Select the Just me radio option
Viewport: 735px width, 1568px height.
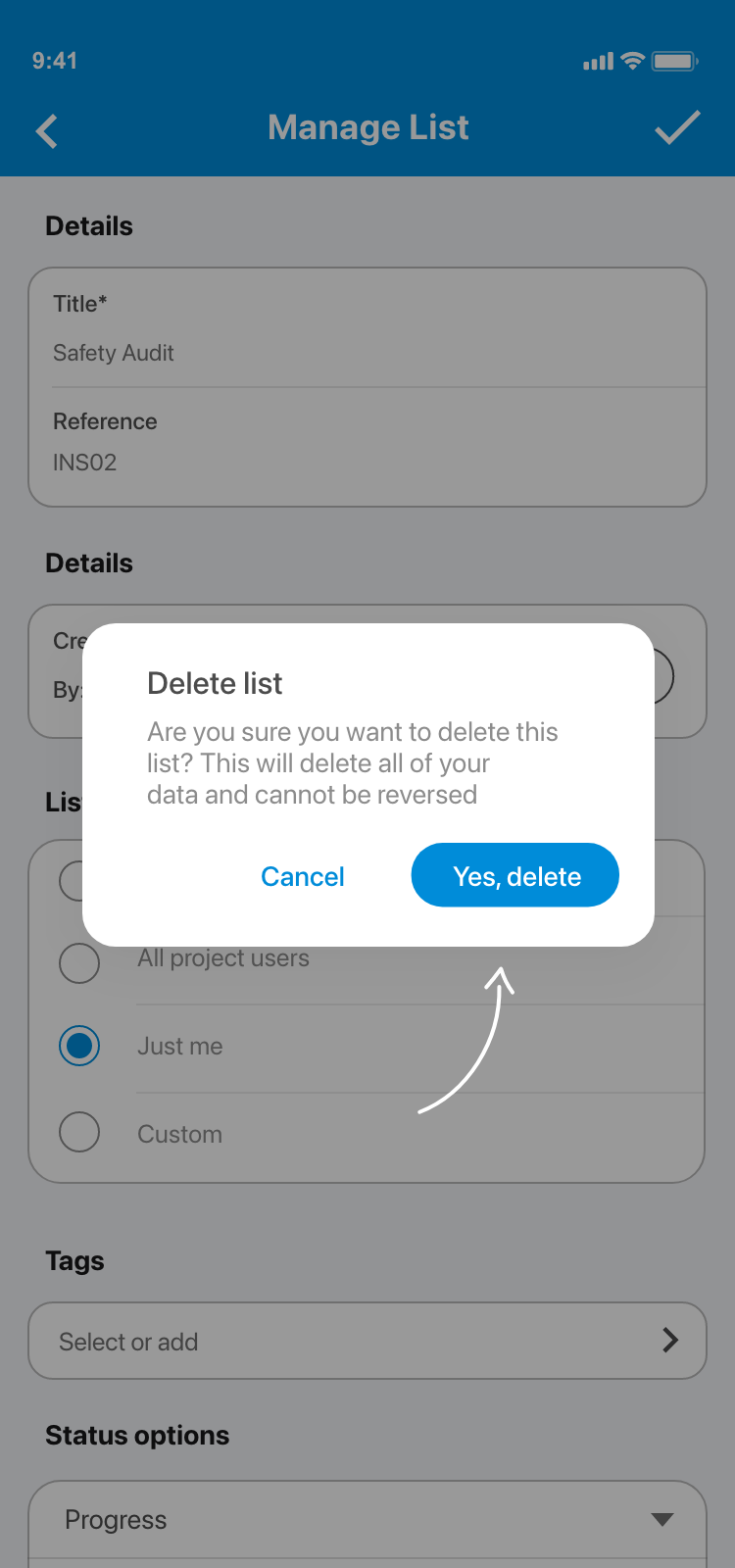tap(79, 1047)
